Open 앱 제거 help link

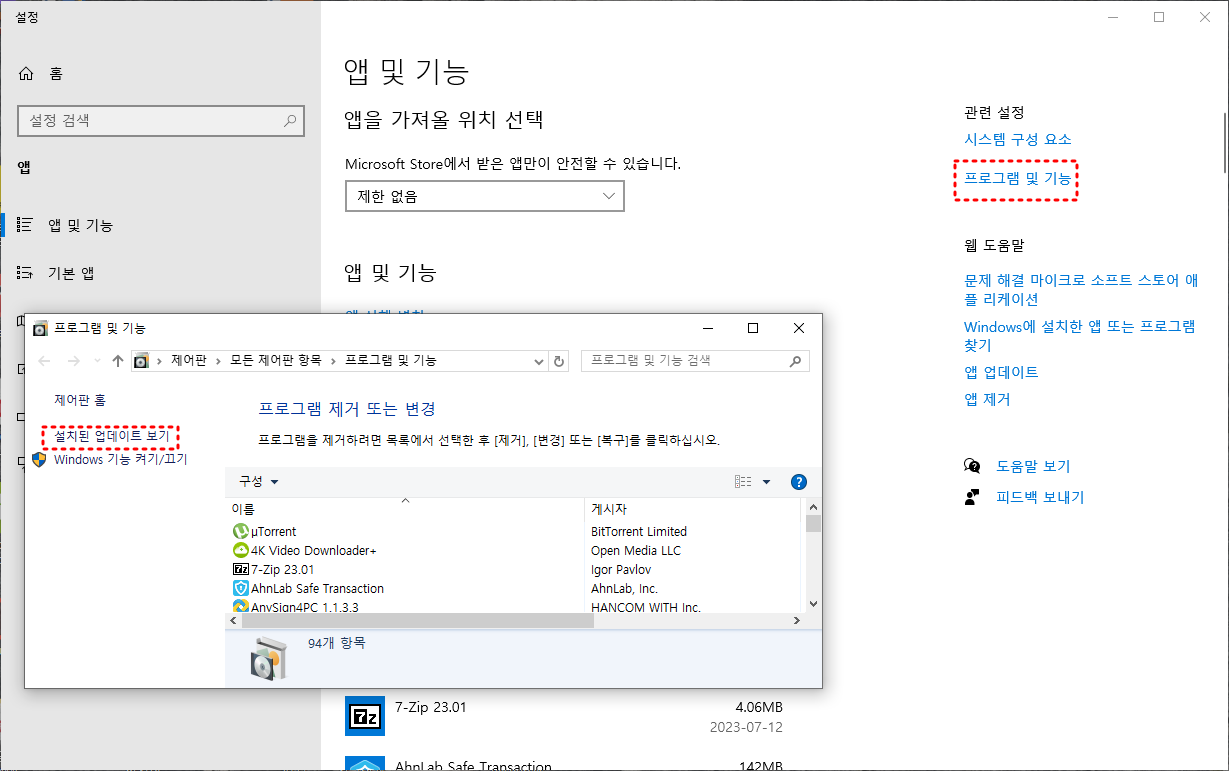point(987,399)
